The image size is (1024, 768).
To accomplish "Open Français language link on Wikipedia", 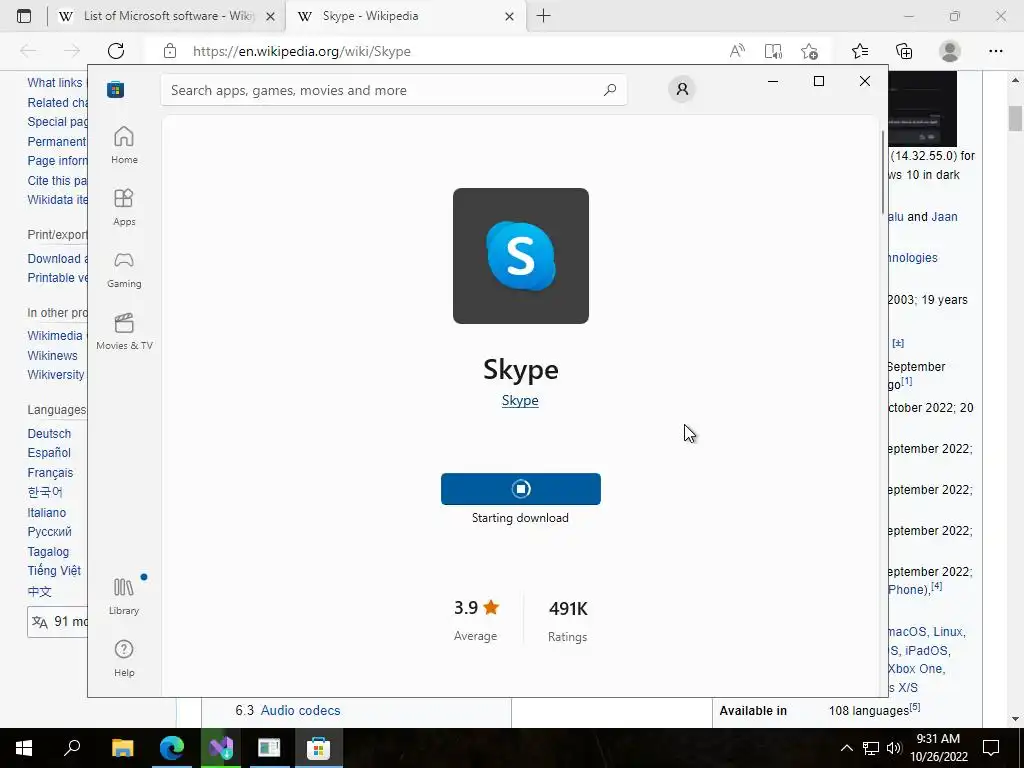I will [x=50, y=472].
